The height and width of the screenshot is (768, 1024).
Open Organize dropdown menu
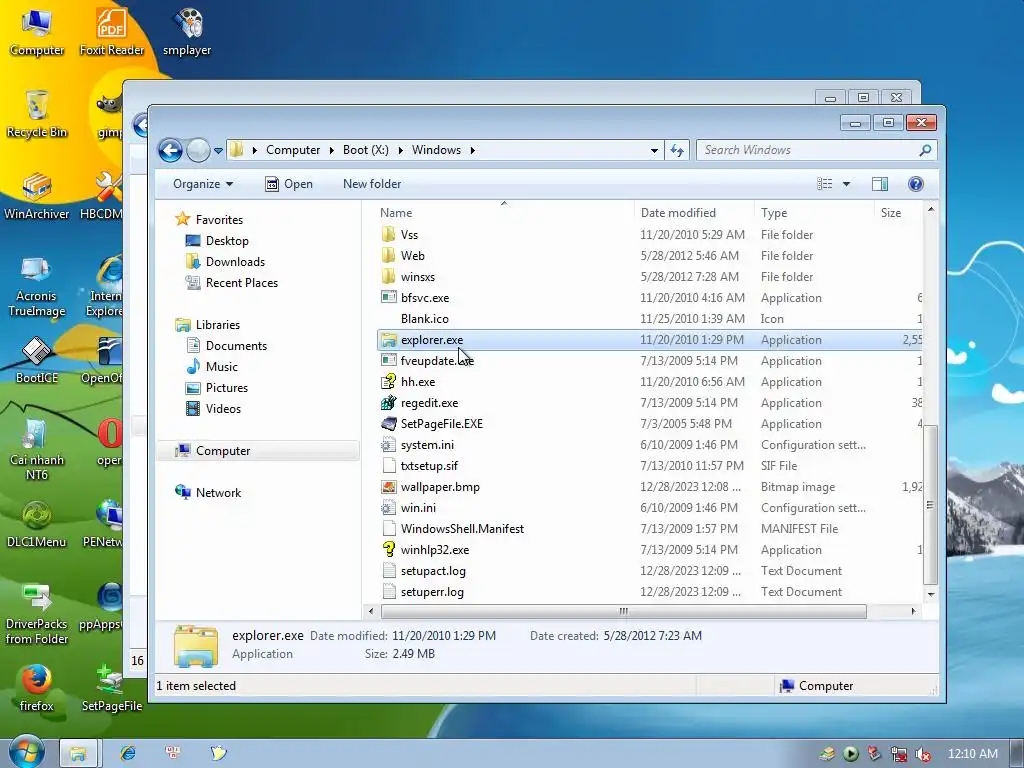click(x=202, y=184)
